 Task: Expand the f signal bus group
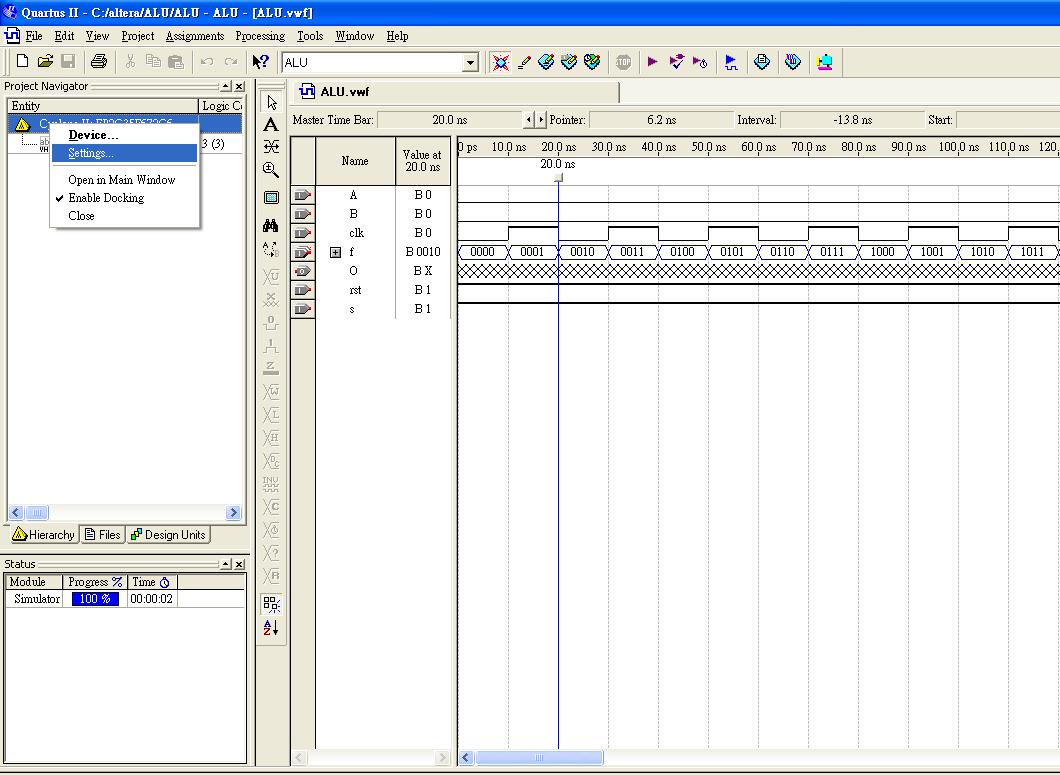pyautogui.click(x=336, y=252)
